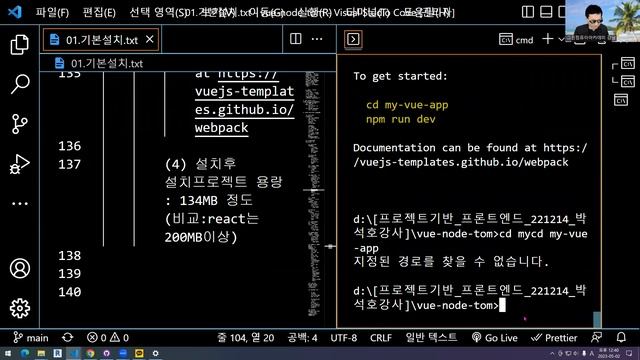This screenshot has height=360, width=640.
Task: Select the lower split cmd terminal
Action: coord(627,82)
